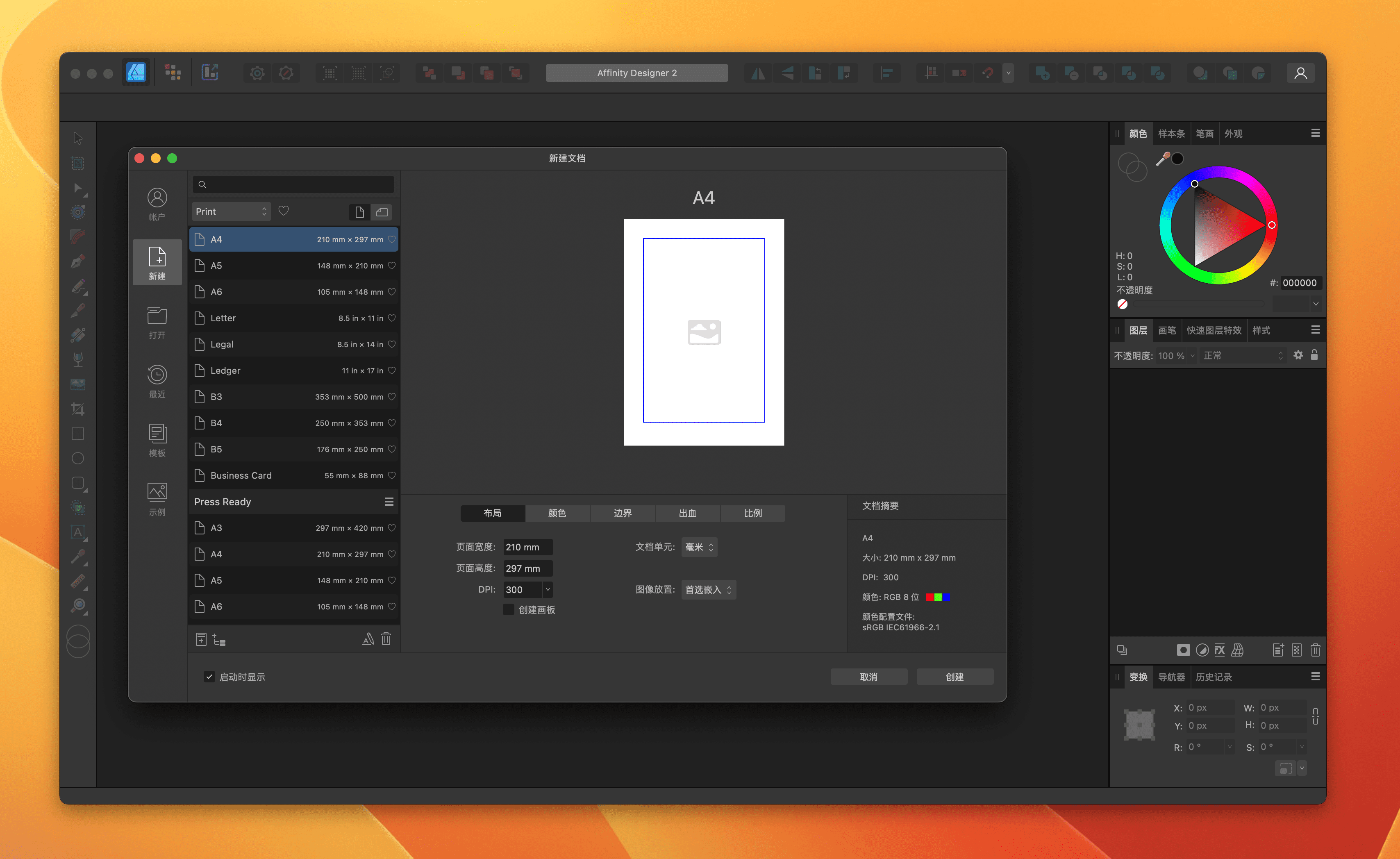Image resolution: width=1400 pixels, height=859 pixels.
Task: Switch to the Bleed tab
Action: [687, 513]
